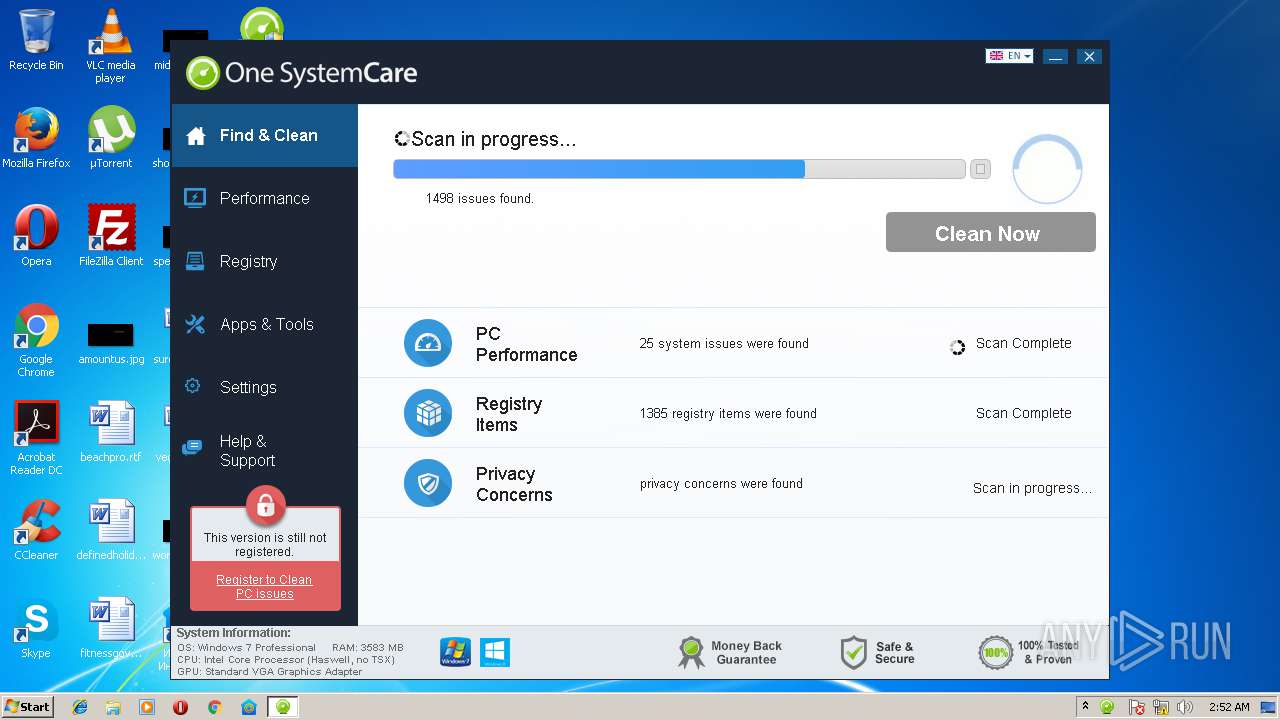Click the Safe & Secure shield badge

coord(877,652)
